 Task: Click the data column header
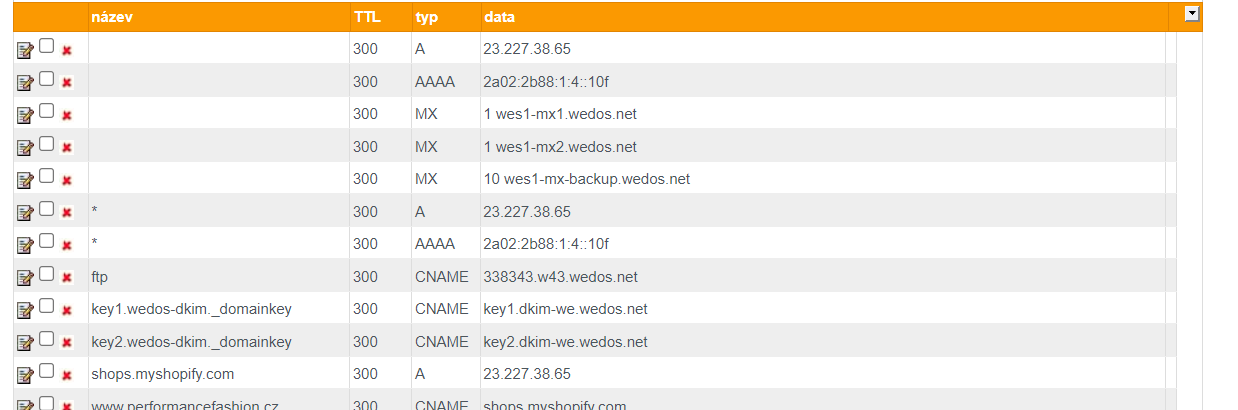tap(499, 18)
